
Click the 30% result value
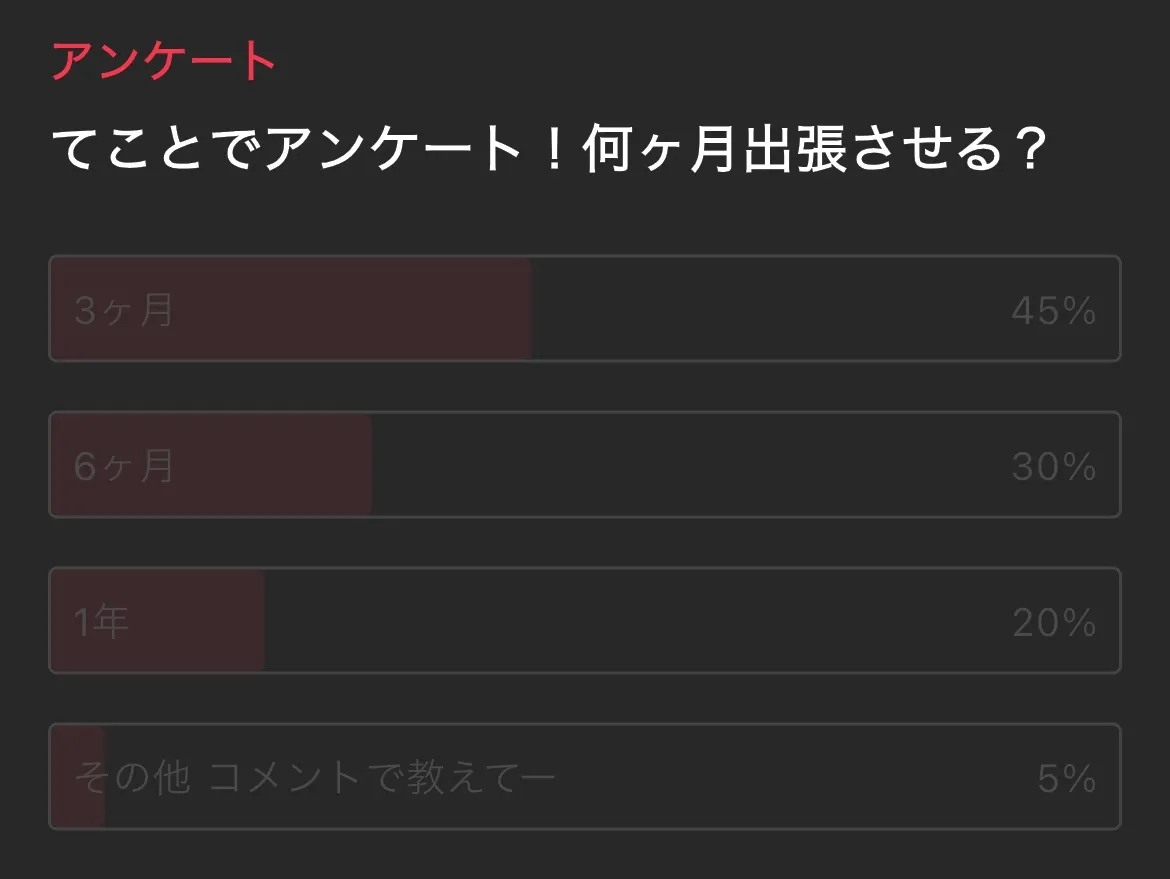click(x=1053, y=467)
